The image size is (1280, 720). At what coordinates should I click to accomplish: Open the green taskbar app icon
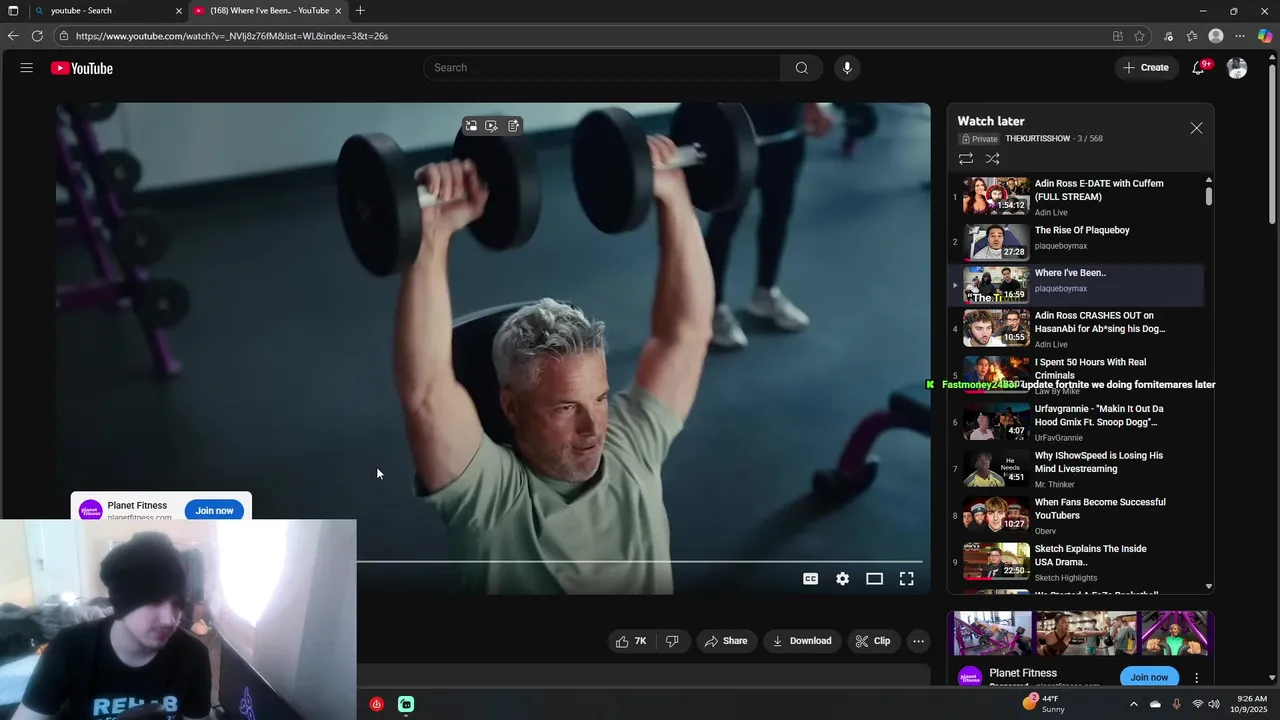[406, 704]
